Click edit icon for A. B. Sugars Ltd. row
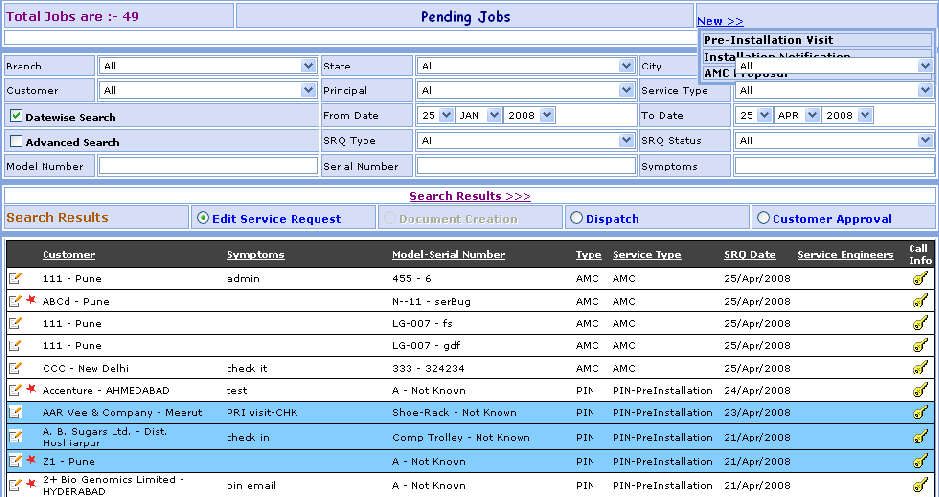This screenshot has width=939, height=497. click(x=15, y=436)
